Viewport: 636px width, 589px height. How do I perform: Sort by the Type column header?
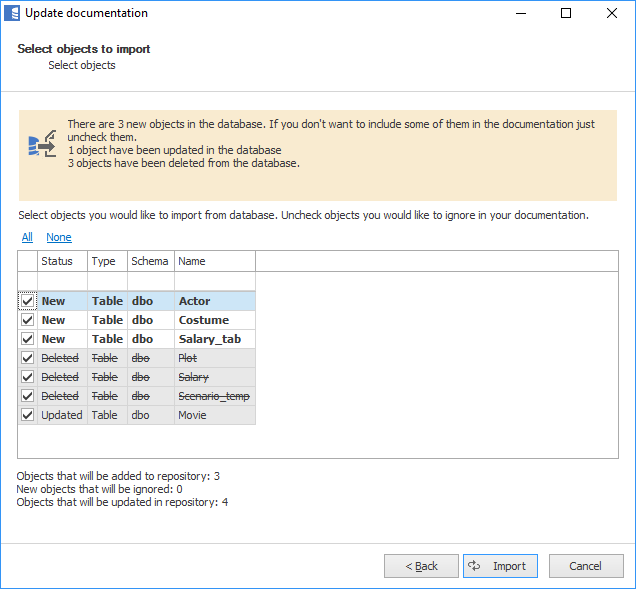[107, 261]
